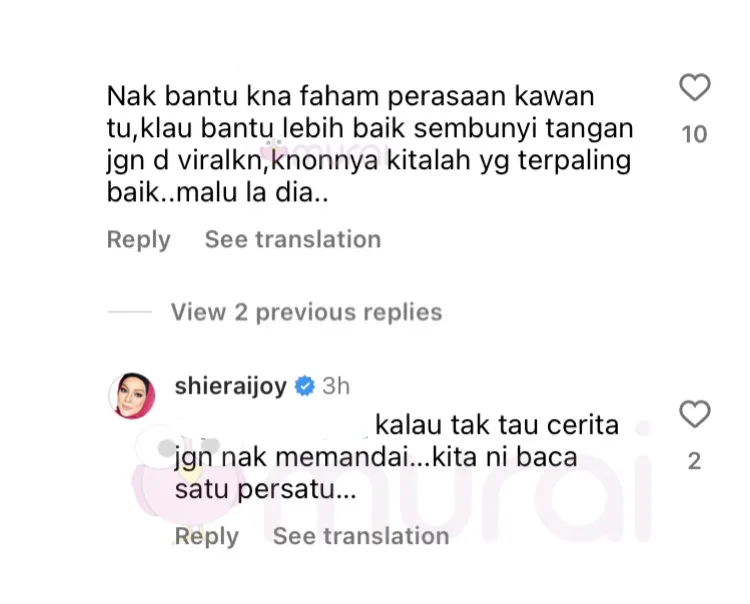This screenshot has width=750, height=604.
Task: Open the like count of 2
Action: [x=695, y=461]
